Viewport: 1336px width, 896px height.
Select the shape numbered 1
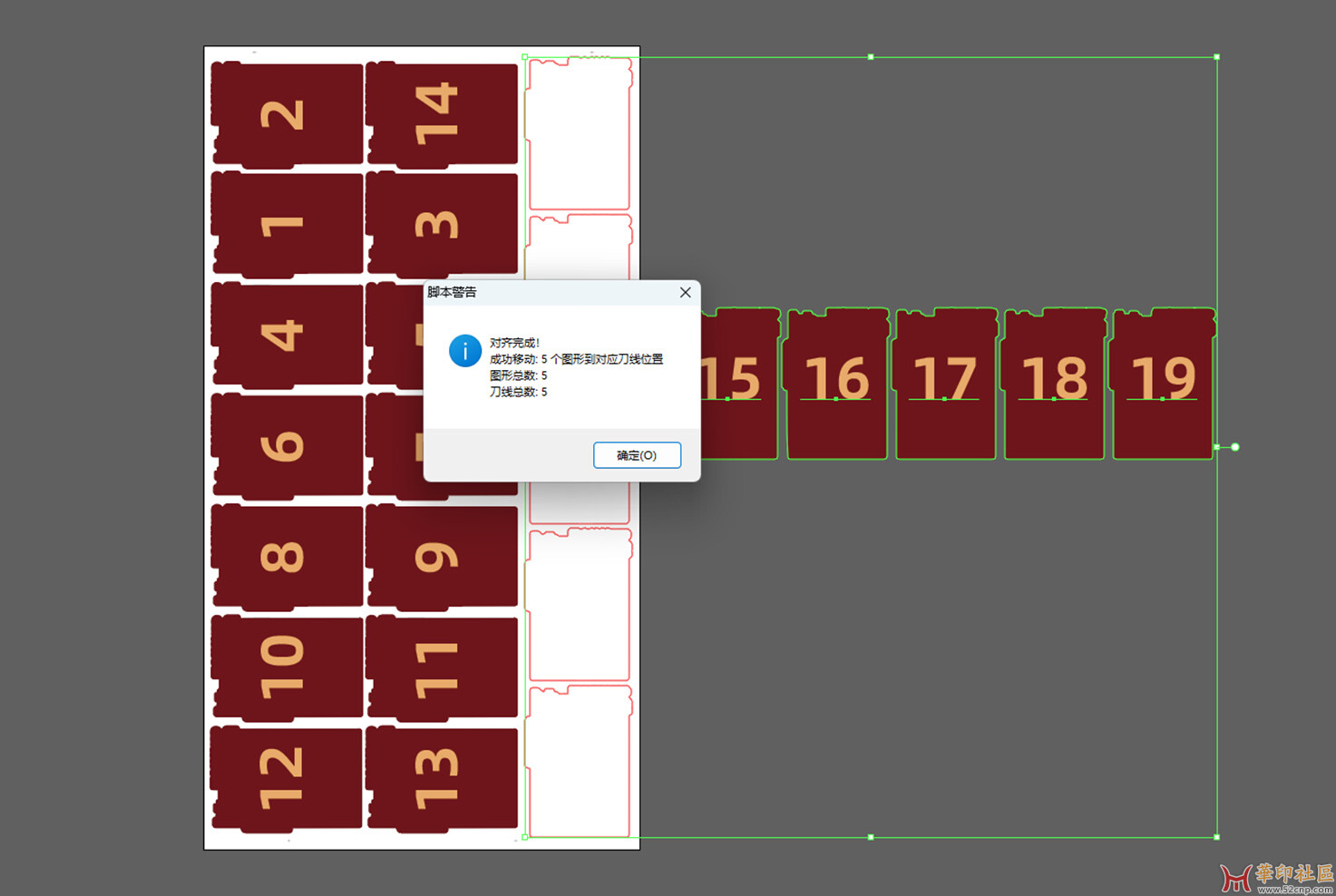pos(288,224)
